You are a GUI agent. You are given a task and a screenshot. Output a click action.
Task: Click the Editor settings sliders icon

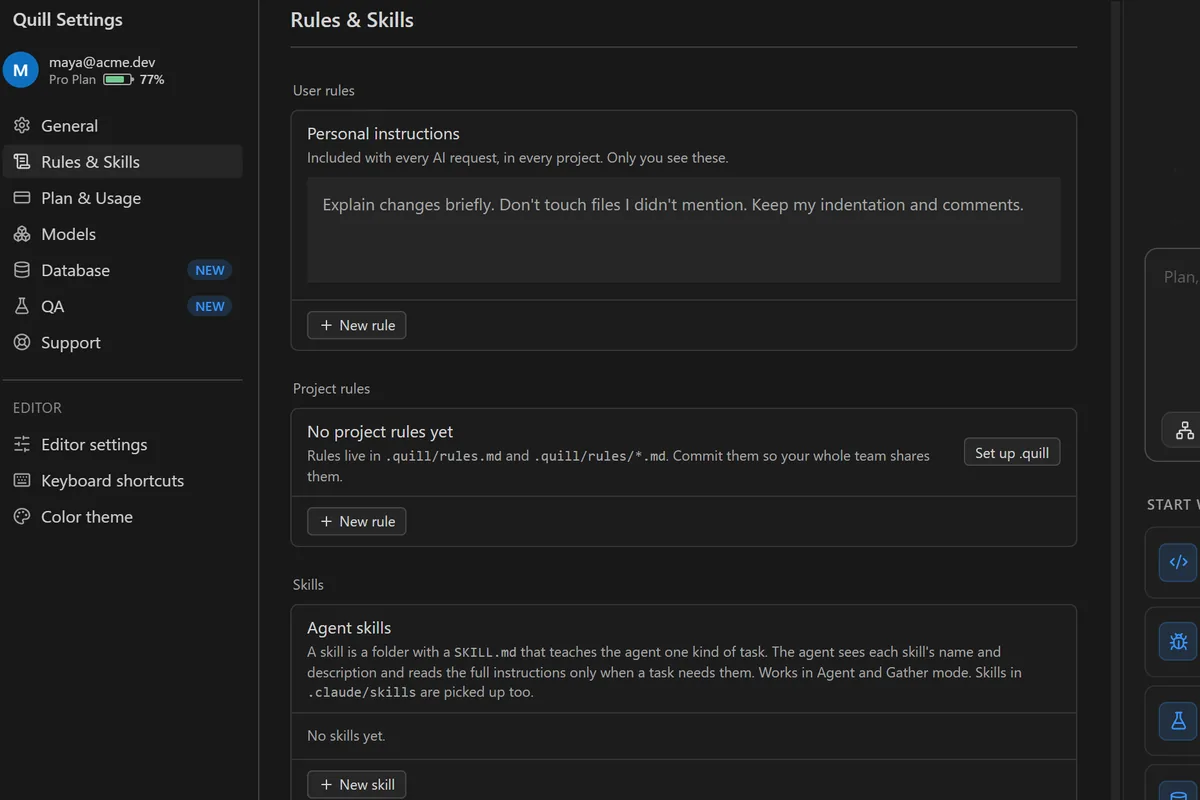22,444
